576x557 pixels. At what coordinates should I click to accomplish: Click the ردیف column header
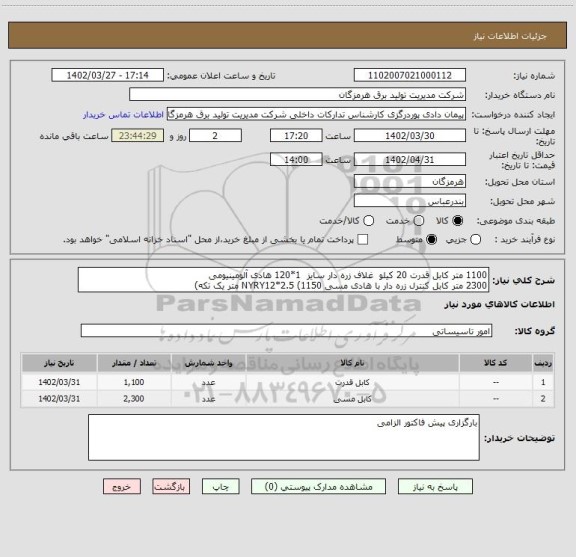[543, 363]
